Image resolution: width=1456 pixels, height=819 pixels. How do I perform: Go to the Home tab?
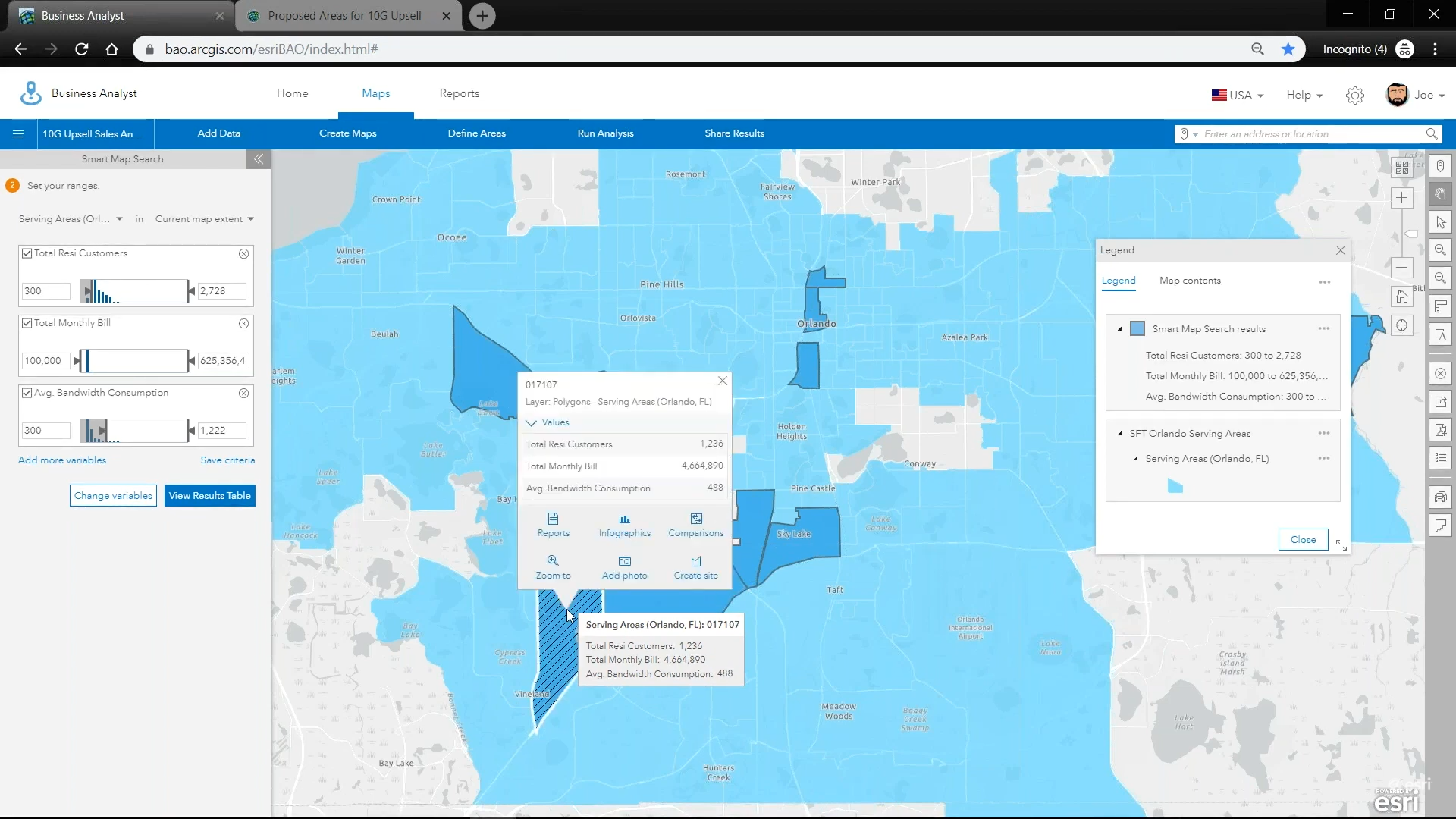click(x=292, y=93)
